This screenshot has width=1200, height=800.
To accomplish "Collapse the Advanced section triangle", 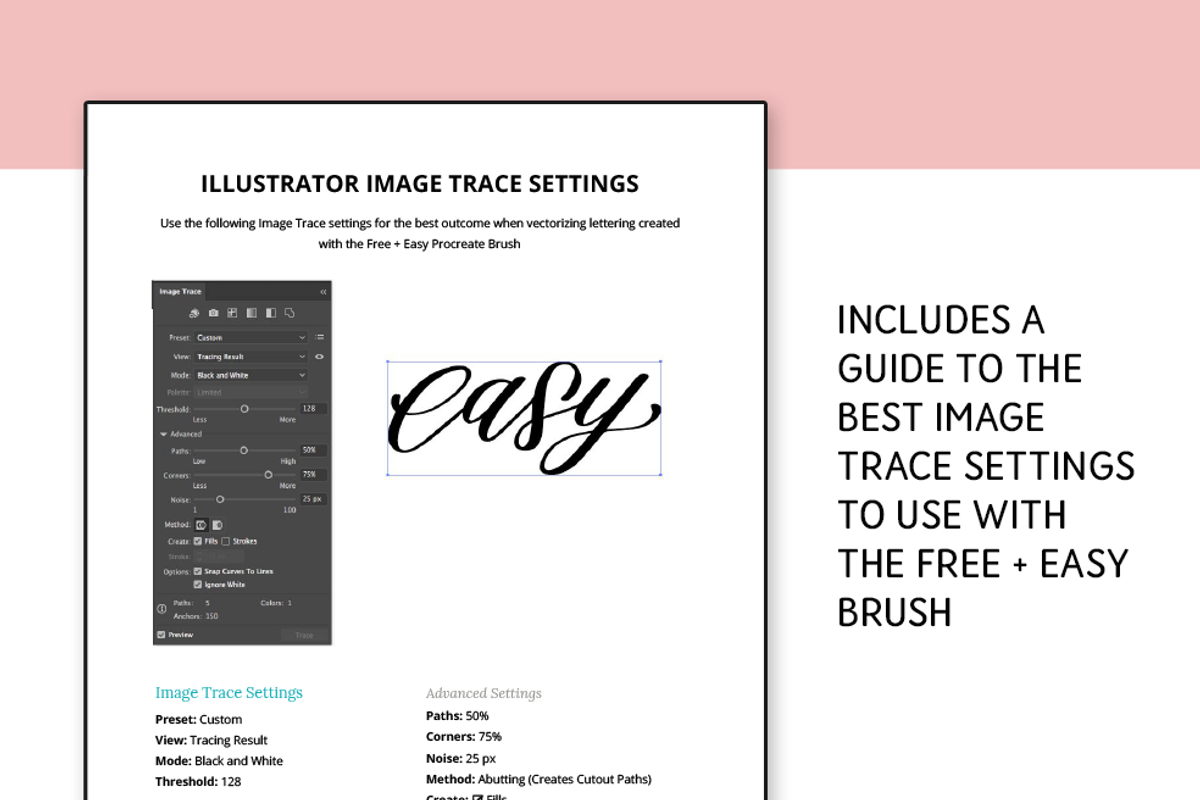I will tap(164, 434).
